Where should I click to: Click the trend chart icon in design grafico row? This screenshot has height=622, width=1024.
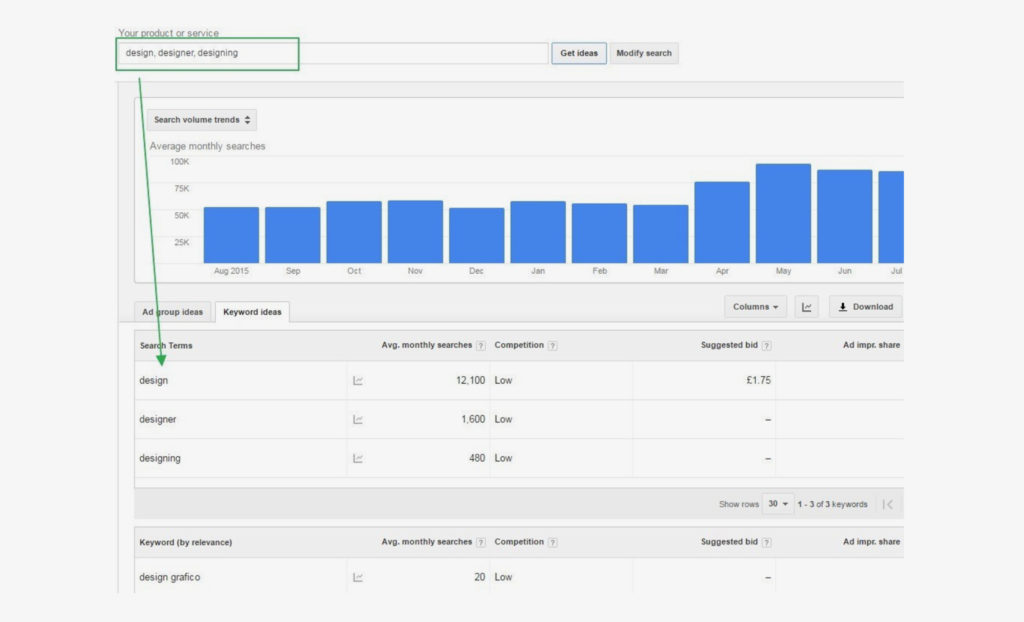(358, 577)
